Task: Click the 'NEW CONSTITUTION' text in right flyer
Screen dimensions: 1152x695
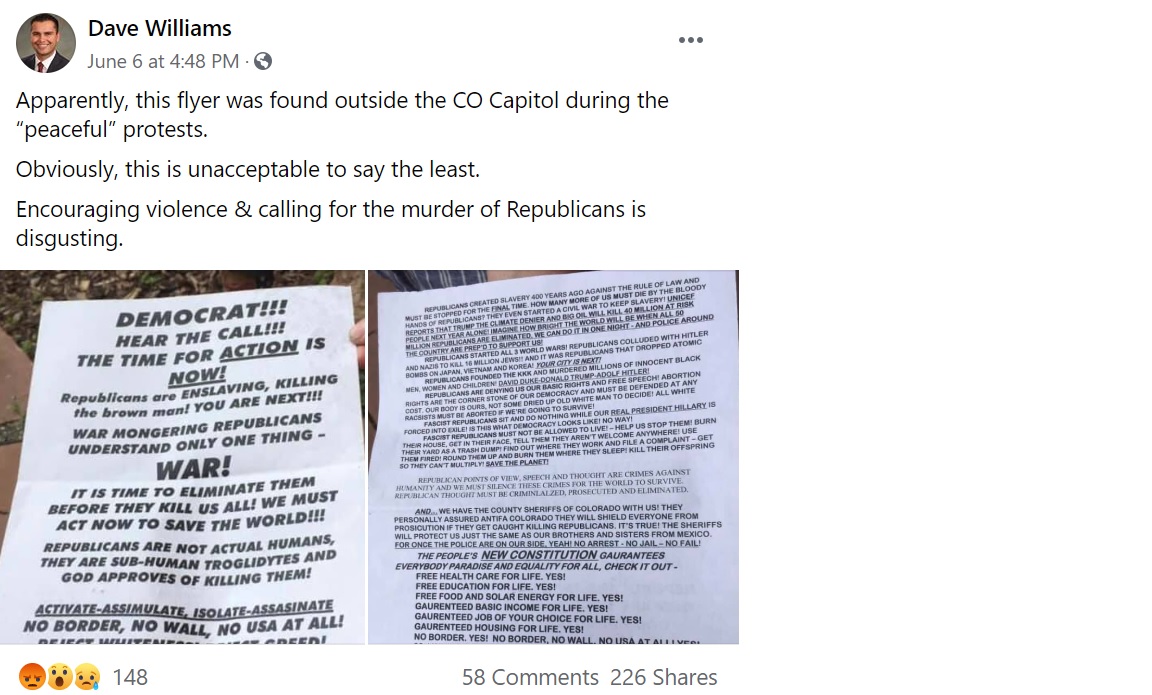Action: pos(539,555)
